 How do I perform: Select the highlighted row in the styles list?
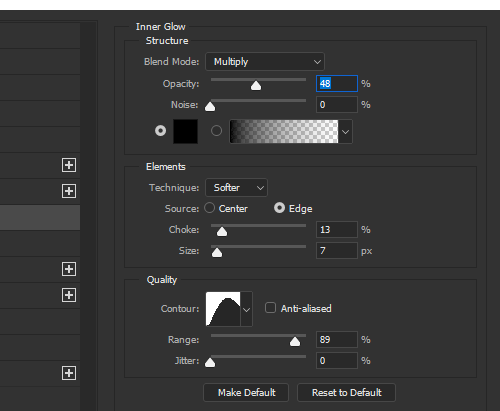[40, 217]
